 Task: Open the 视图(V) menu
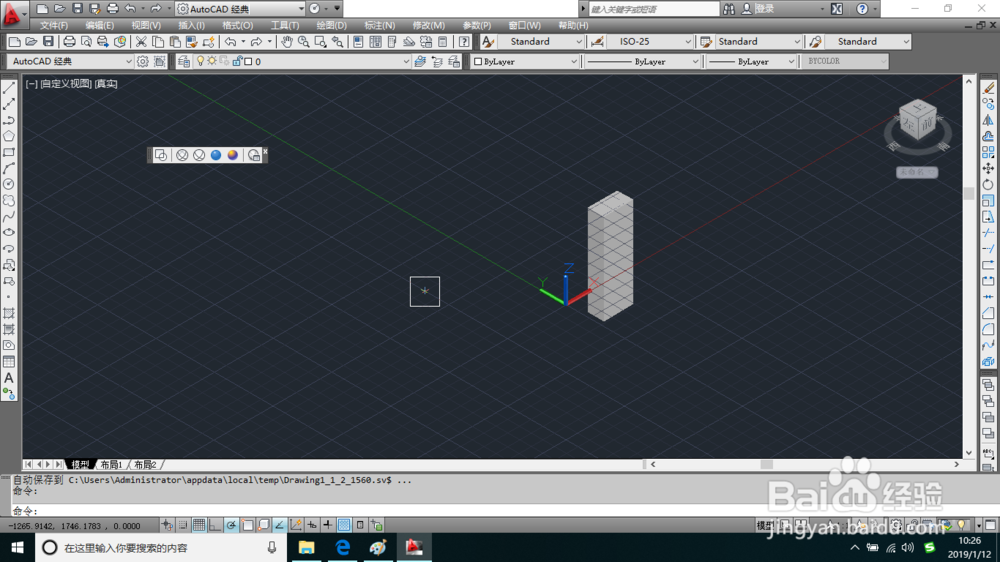tap(146, 26)
